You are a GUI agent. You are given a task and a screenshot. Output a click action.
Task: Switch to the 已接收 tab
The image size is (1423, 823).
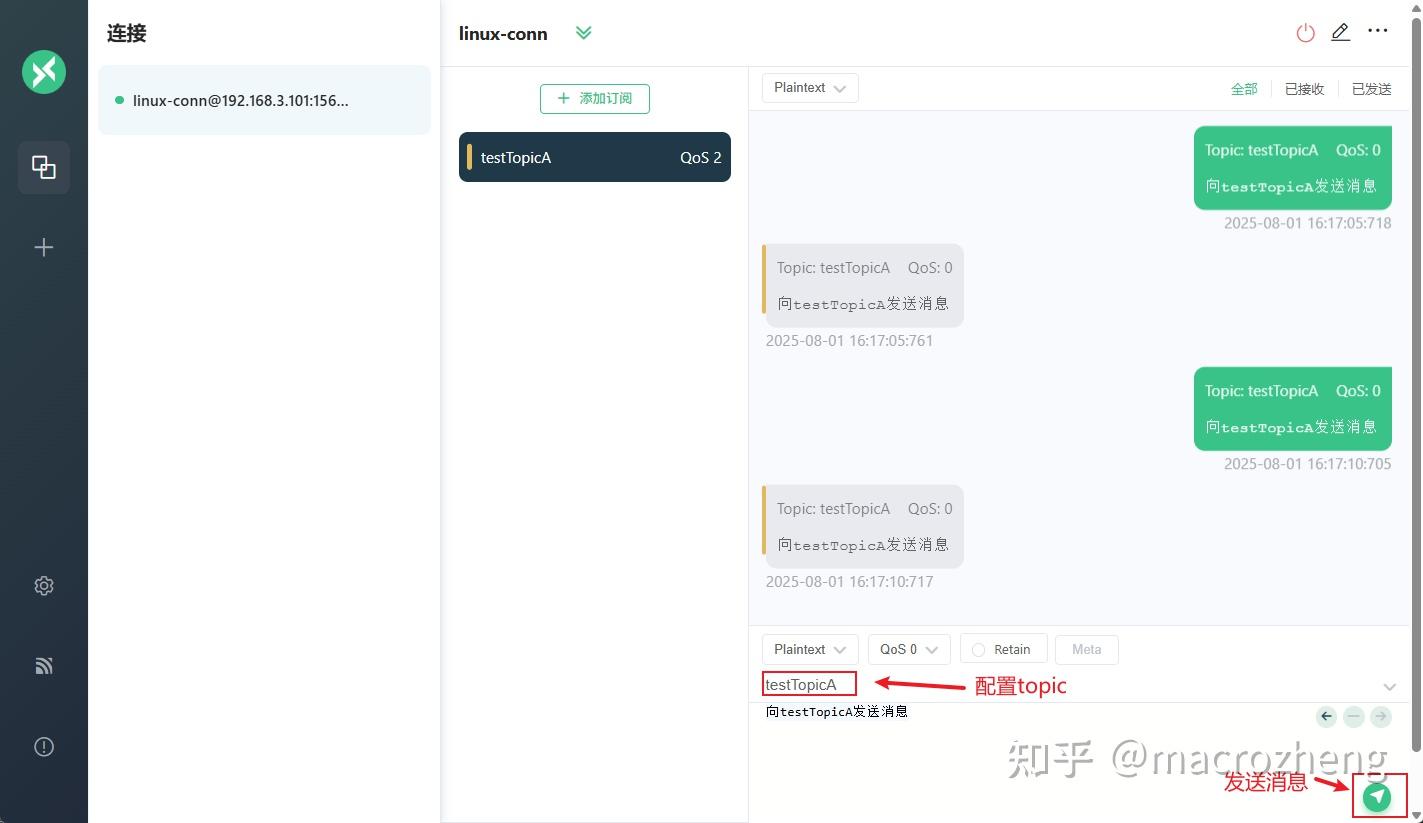[x=1303, y=88]
